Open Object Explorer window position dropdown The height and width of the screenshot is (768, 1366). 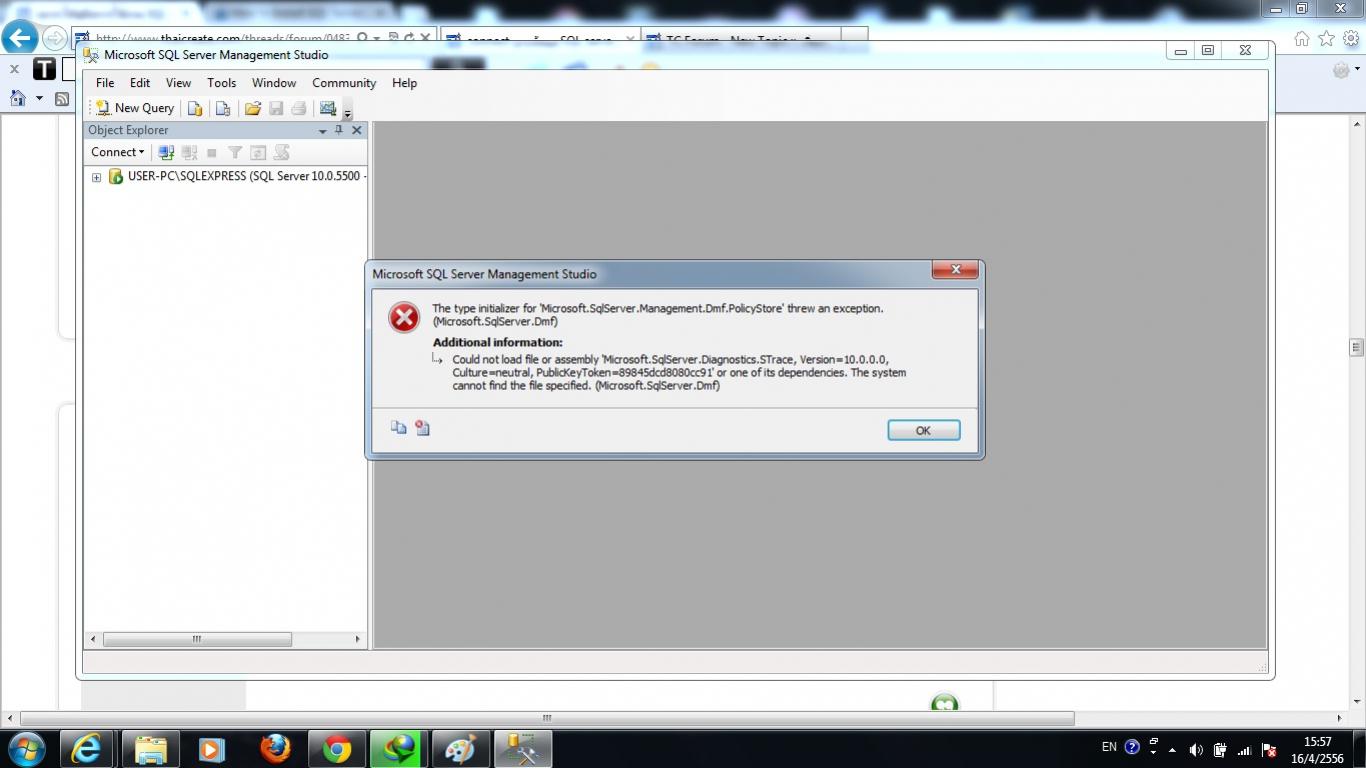pos(322,131)
